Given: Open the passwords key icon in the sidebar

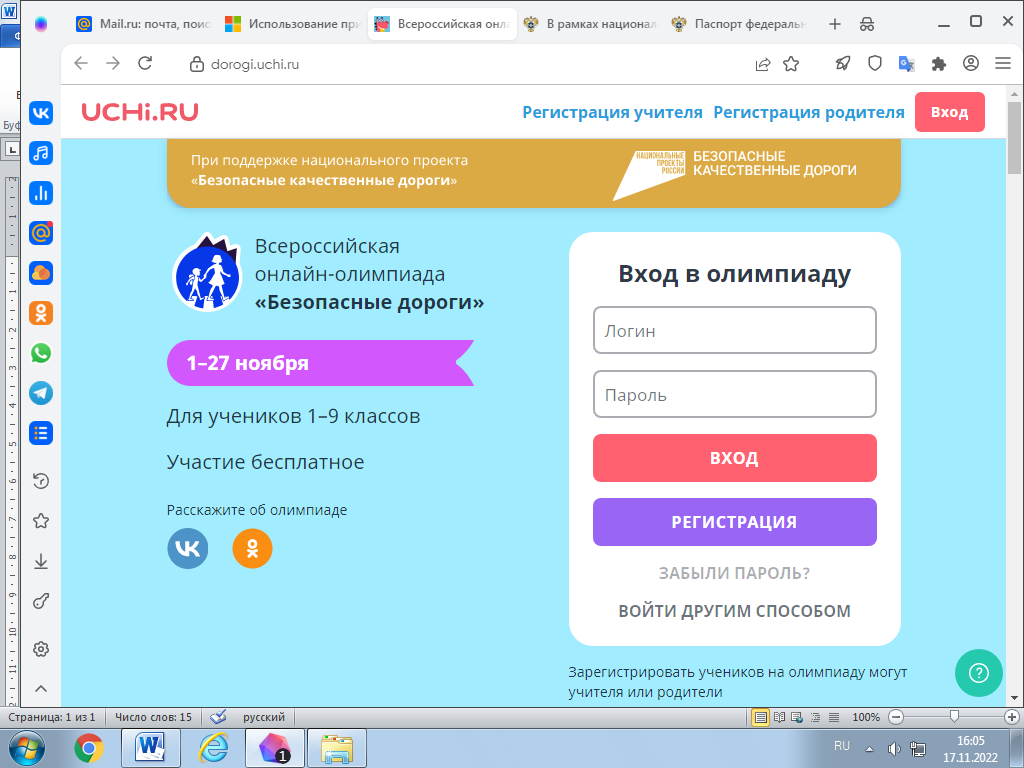Looking at the screenshot, I should [40, 601].
